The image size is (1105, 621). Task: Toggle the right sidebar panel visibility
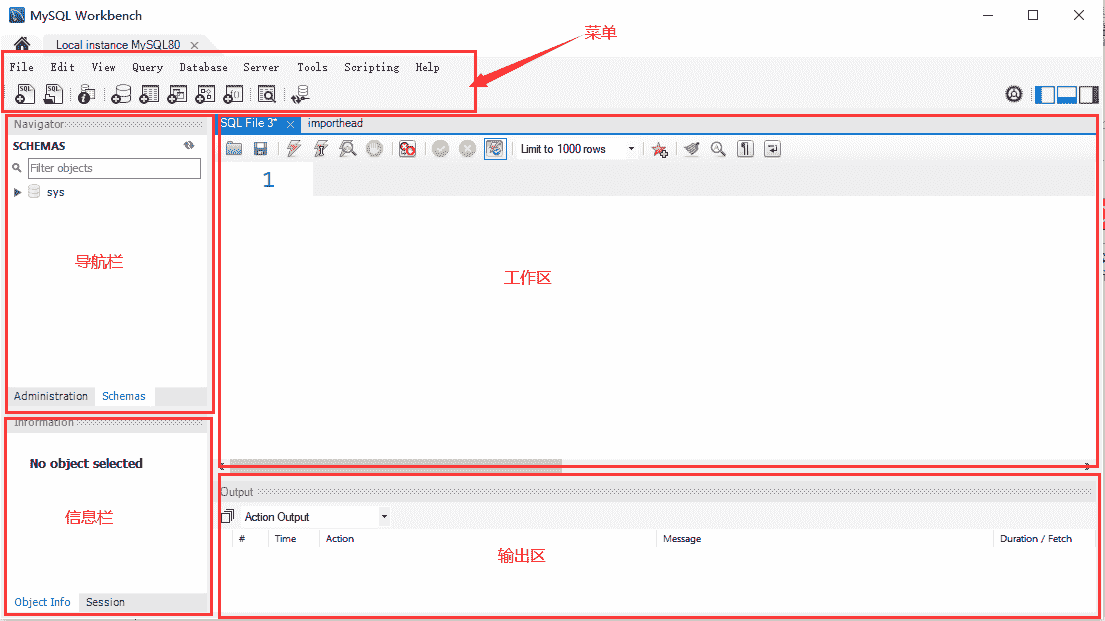coord(1089,94)
